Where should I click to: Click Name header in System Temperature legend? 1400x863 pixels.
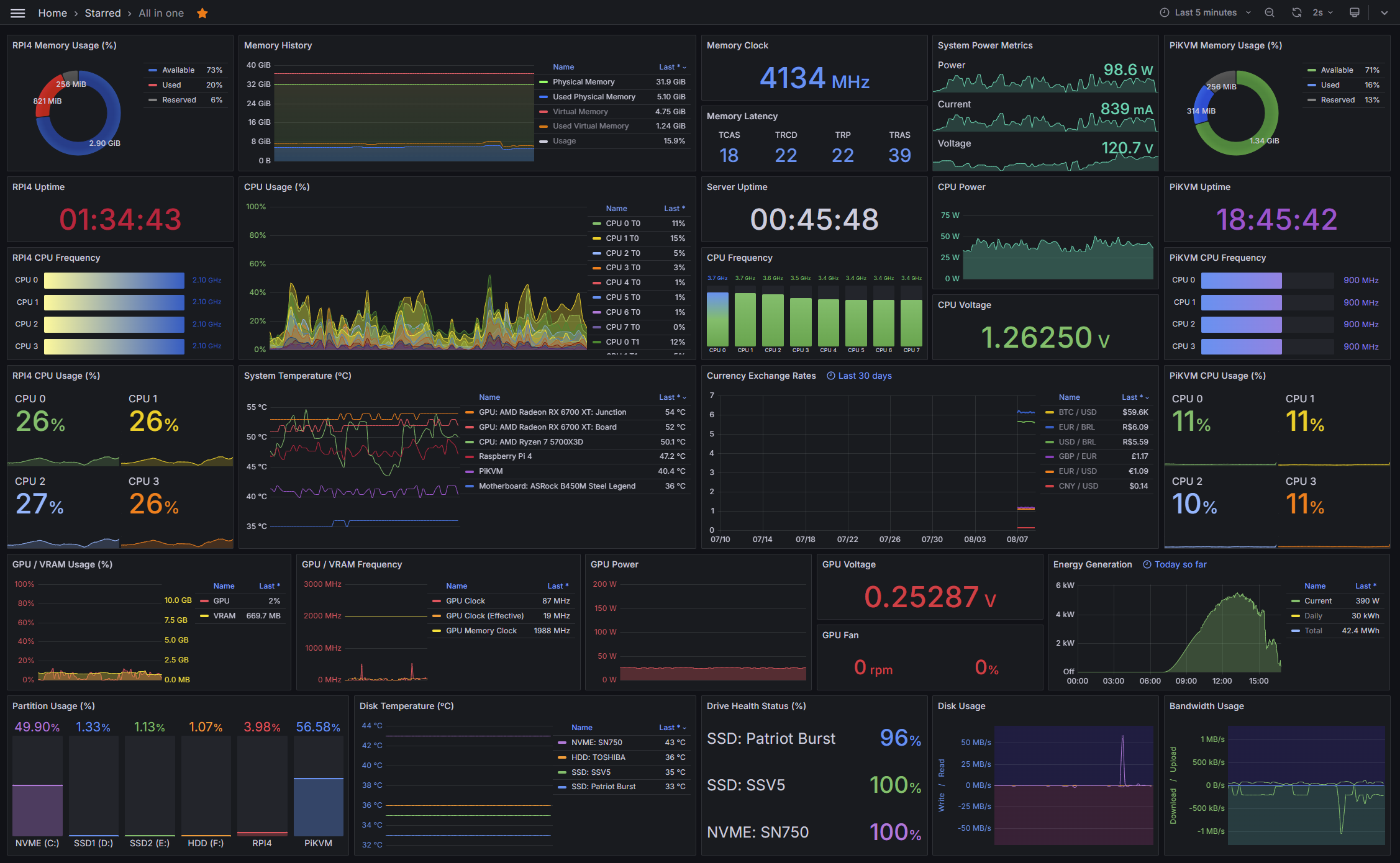(489, 397)
